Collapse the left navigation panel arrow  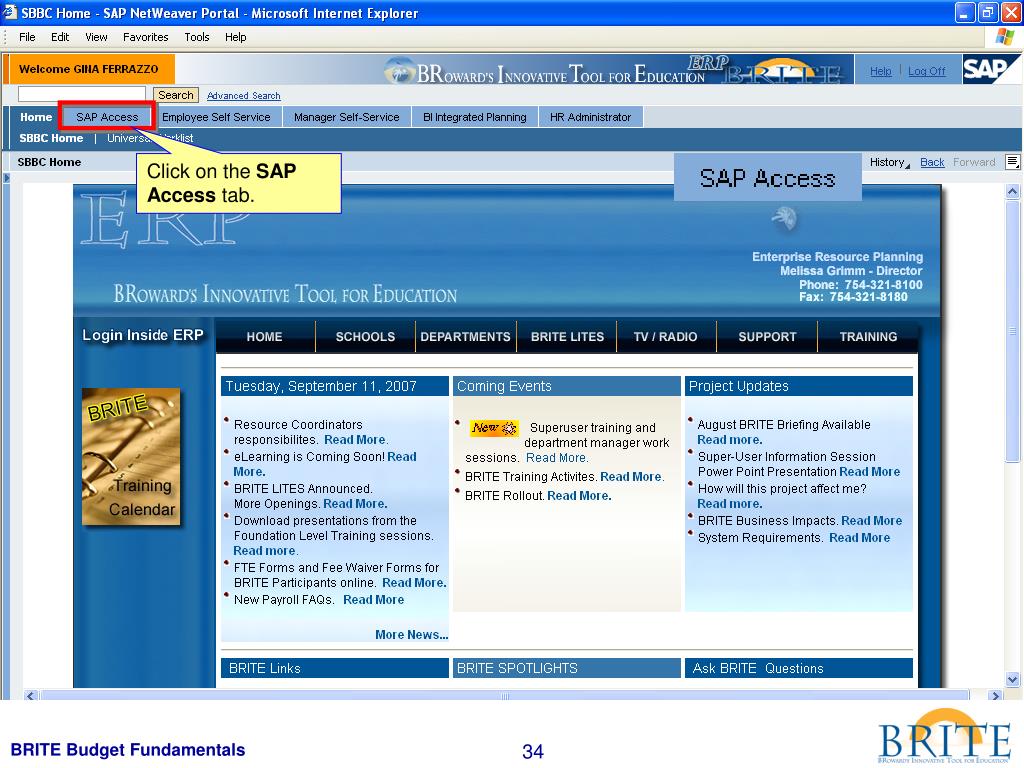point(7,178)
